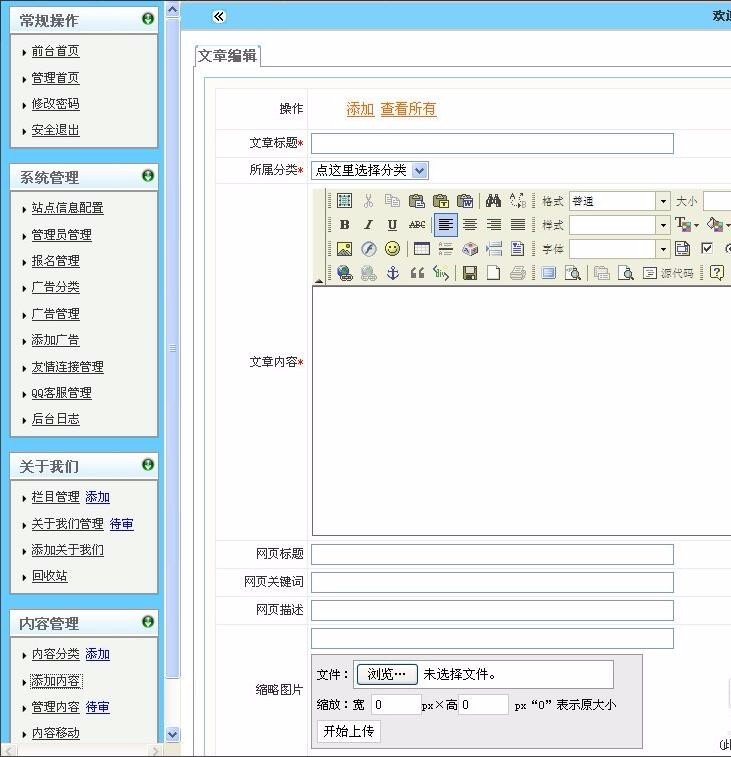This screenshot has width=731, height=757.
Task: Click the Print printer icon
Action: [x=518, y=273]
